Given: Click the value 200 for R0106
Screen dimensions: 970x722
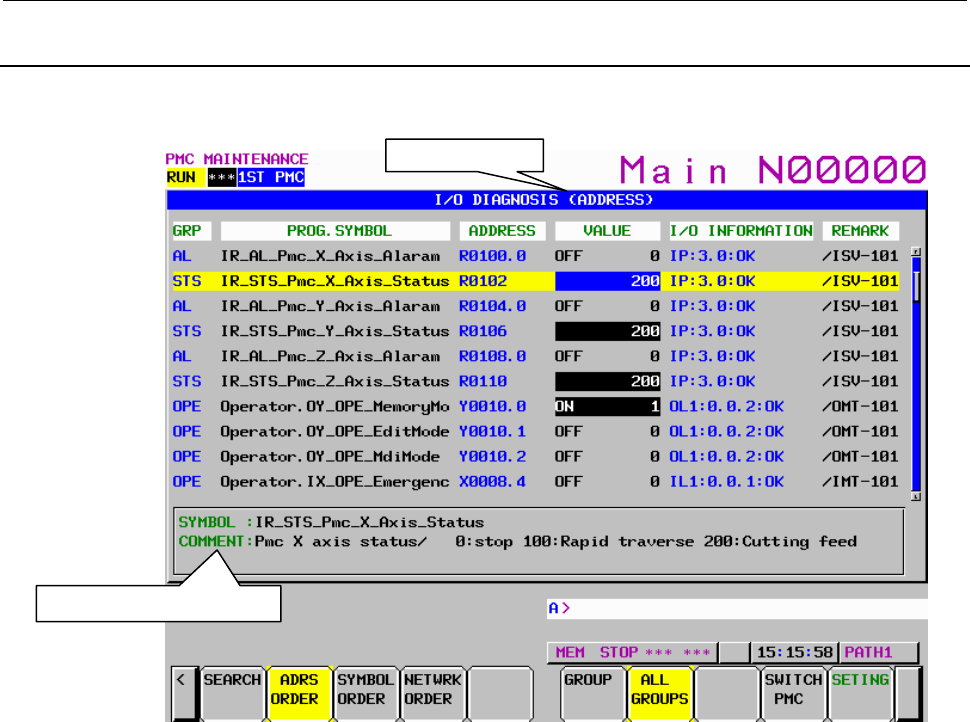Looking at the screenshot, I should pos(607,332).
